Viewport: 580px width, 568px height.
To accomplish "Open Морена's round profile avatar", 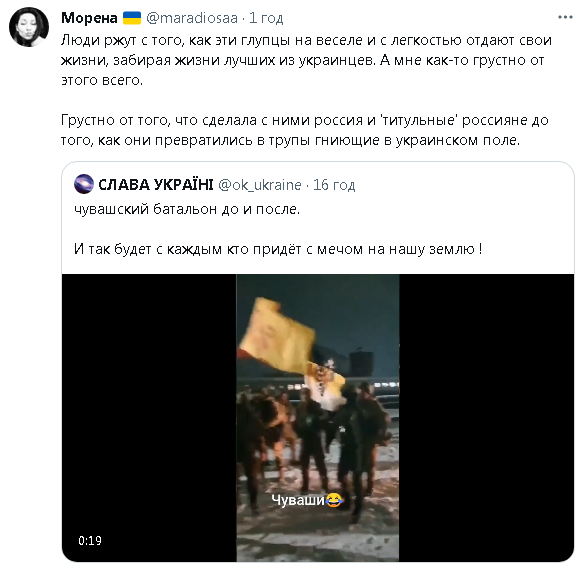I will point(29,27).
